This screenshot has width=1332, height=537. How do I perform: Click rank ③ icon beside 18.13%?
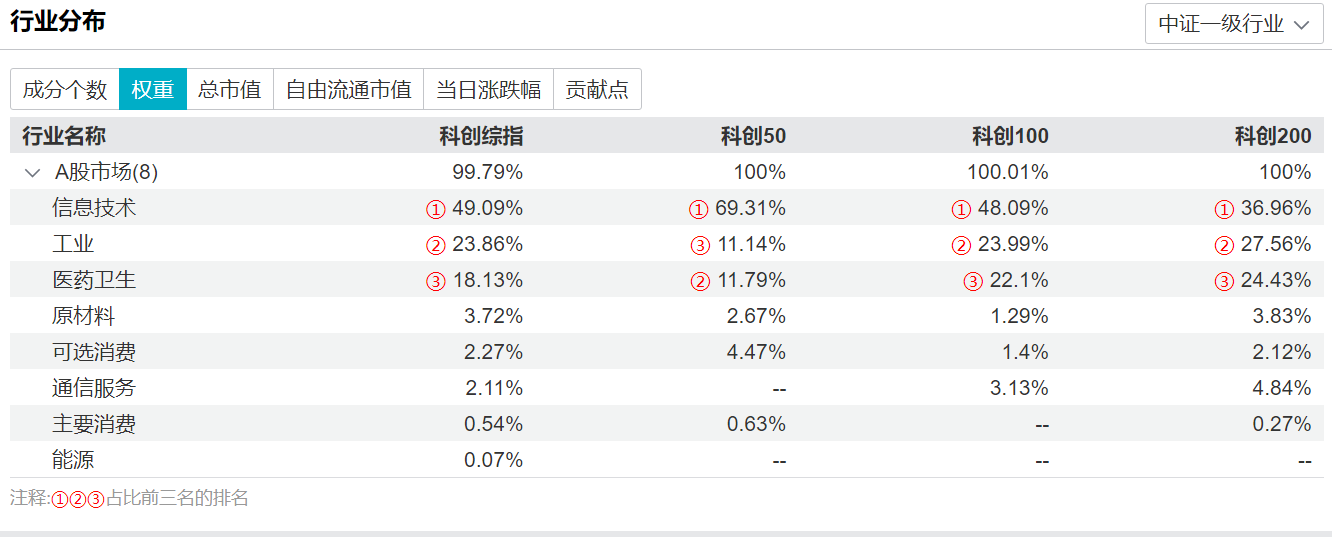point(435,281)
